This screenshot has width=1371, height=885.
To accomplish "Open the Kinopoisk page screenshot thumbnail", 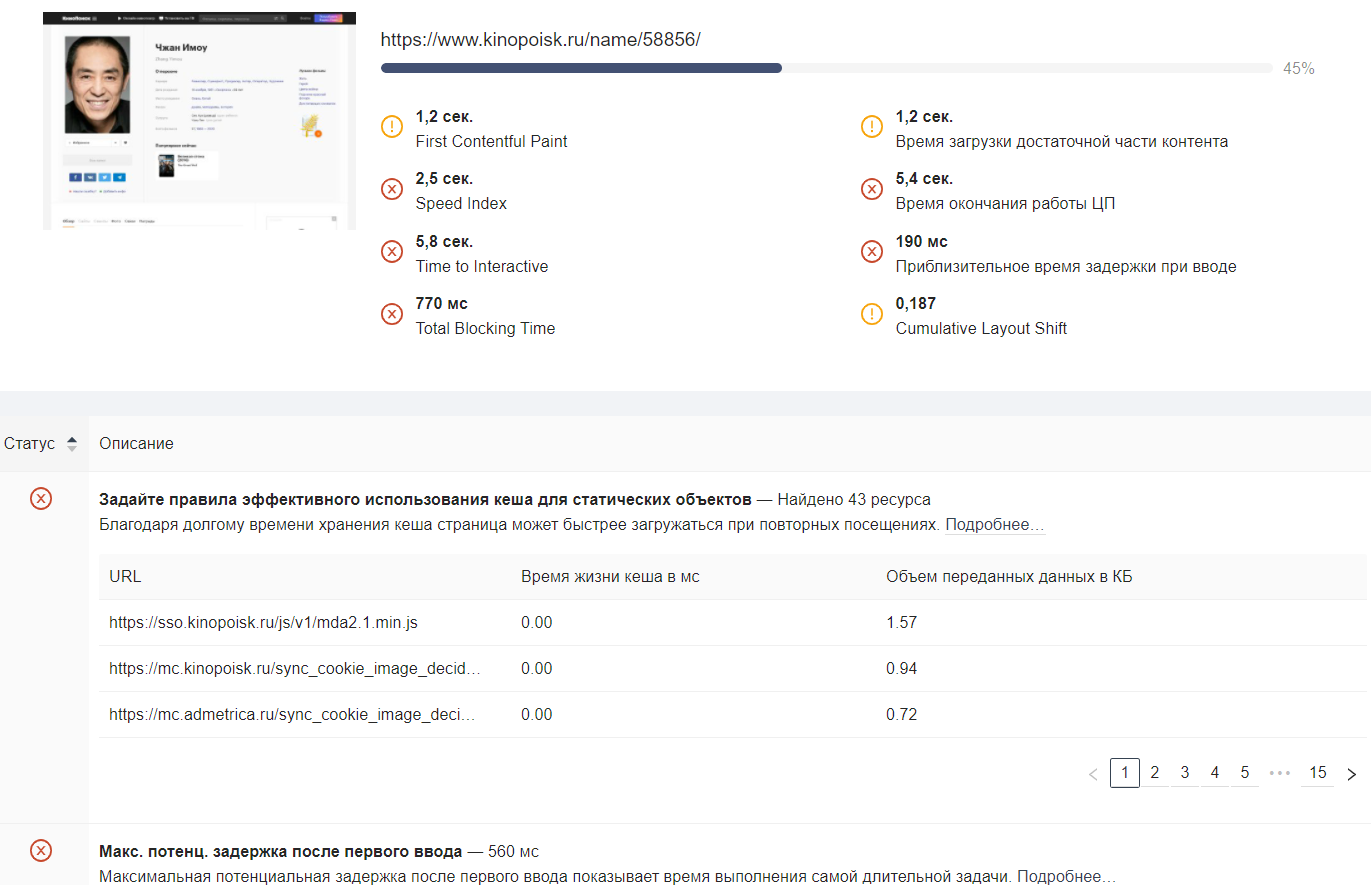I will (x=199, y=121).
